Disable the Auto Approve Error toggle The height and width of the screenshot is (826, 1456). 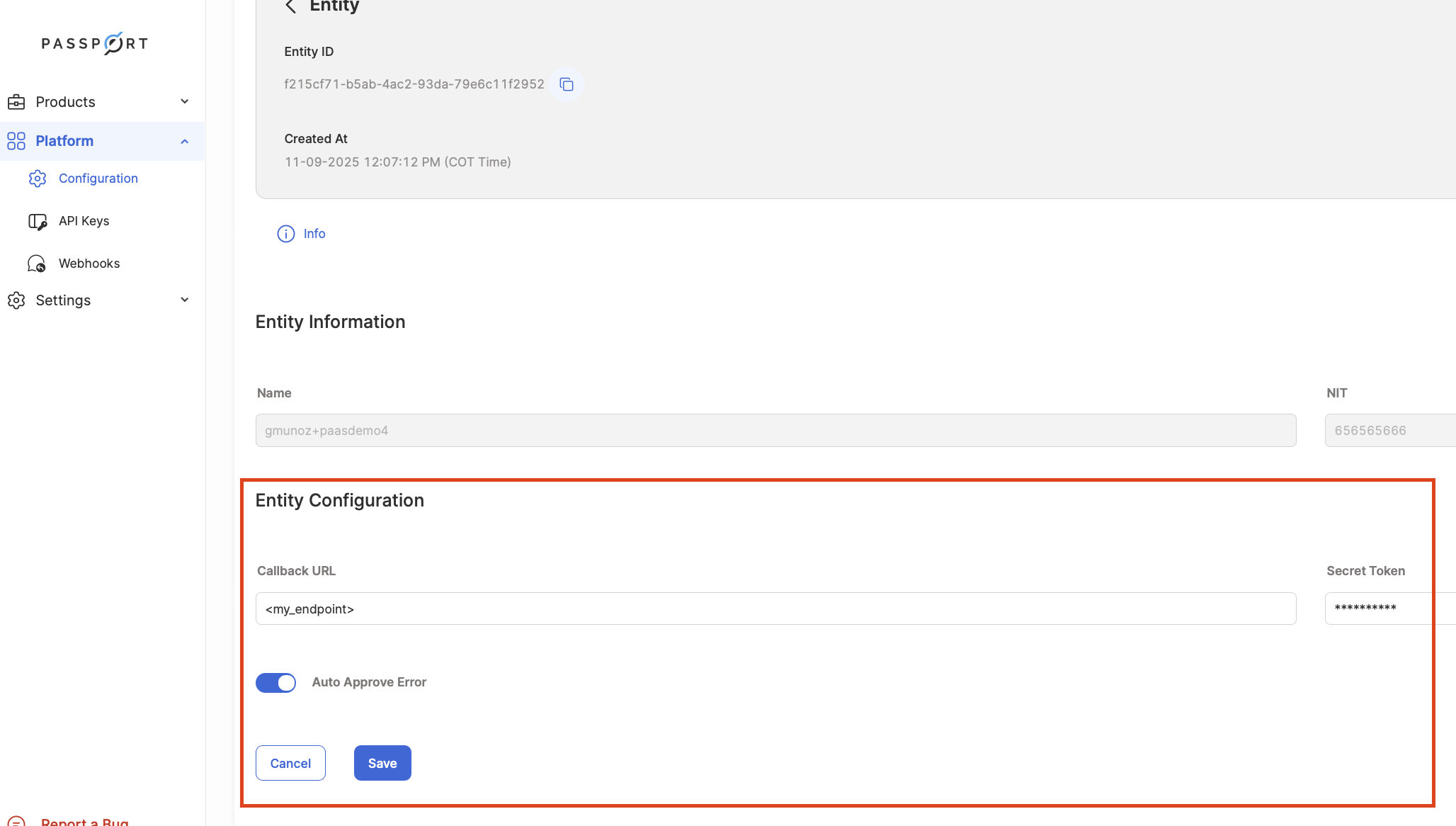pyautogui.click(x=276, y=682)
